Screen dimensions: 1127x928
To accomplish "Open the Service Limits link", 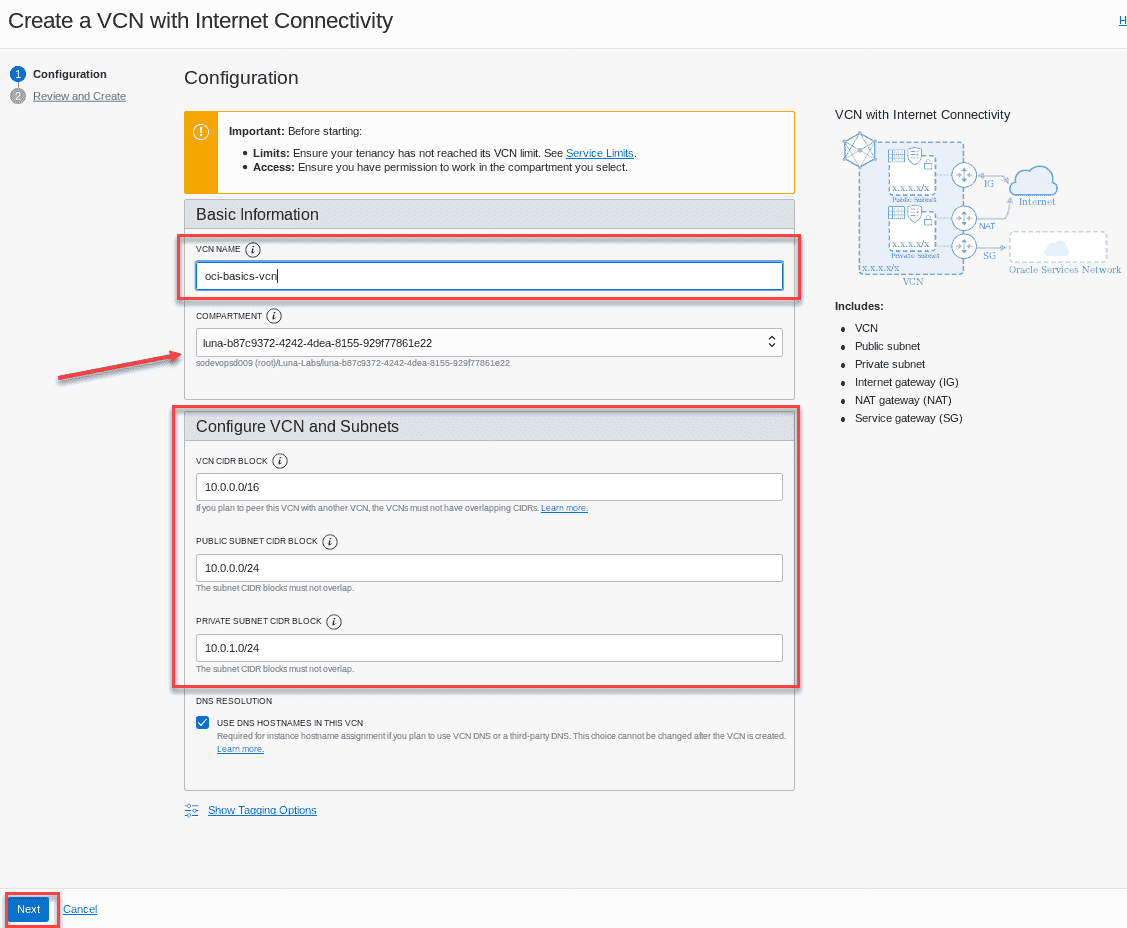I will (599, 153).
